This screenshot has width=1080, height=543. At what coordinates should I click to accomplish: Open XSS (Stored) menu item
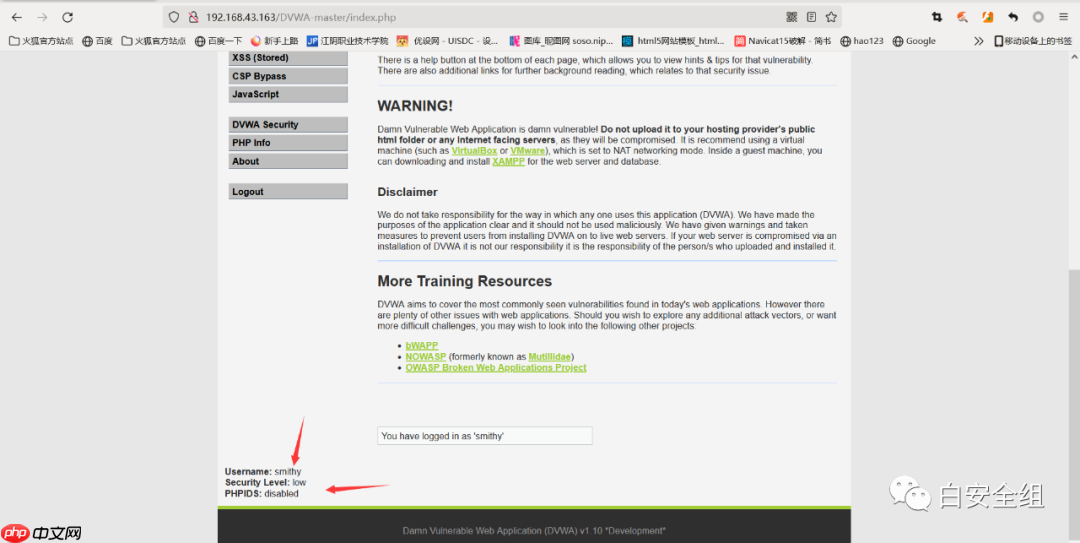[288, 58]
